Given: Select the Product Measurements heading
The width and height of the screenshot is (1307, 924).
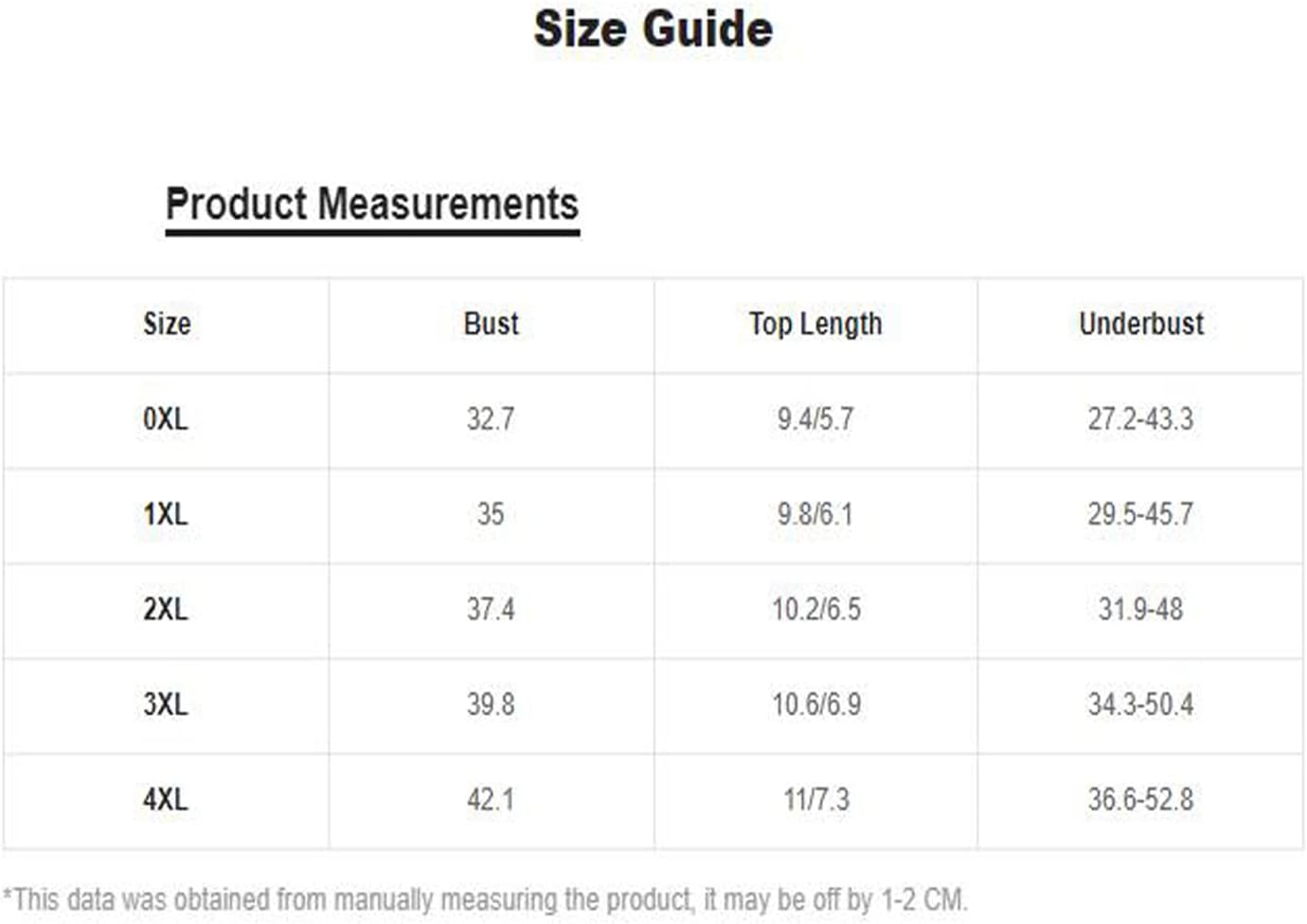Looking at the screenshot, I should tap(372, 204).
